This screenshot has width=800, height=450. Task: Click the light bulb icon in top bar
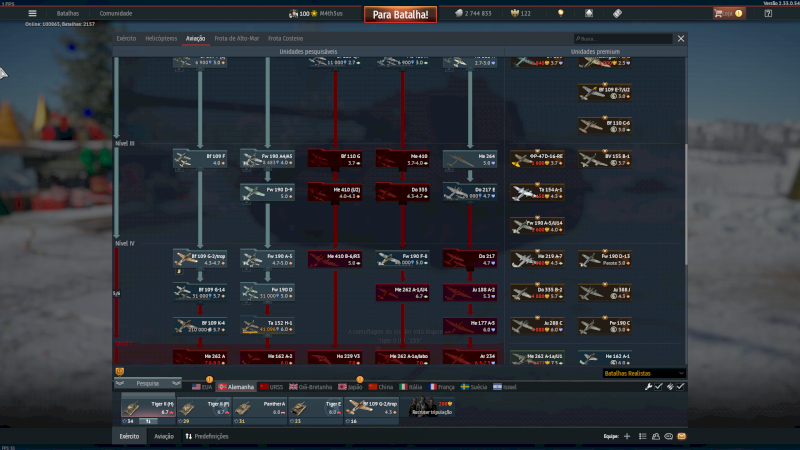[x=561, y=13]
